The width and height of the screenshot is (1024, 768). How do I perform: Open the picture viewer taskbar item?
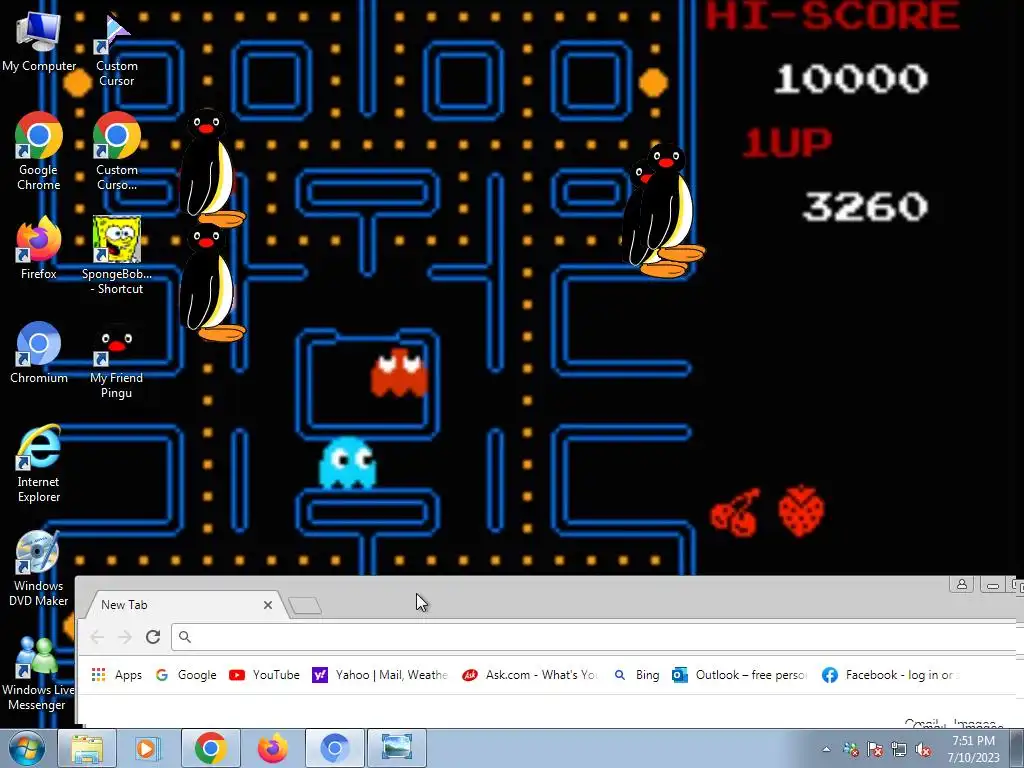coord(396,748)
